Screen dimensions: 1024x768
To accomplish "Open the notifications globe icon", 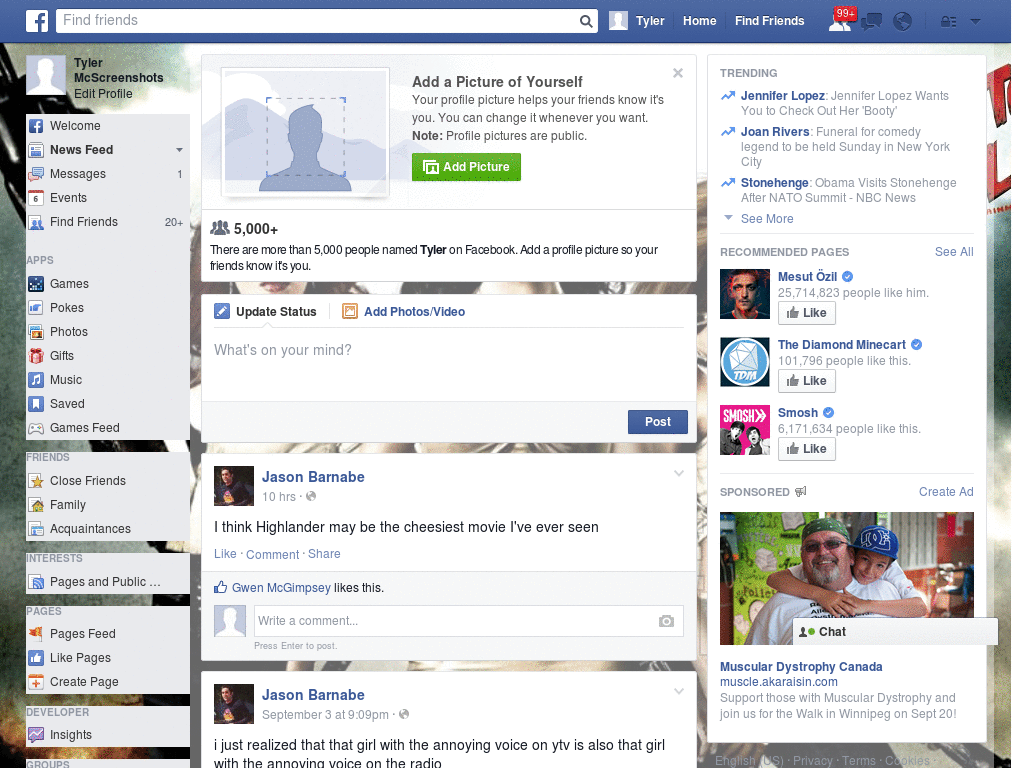I will pos(903,22).
